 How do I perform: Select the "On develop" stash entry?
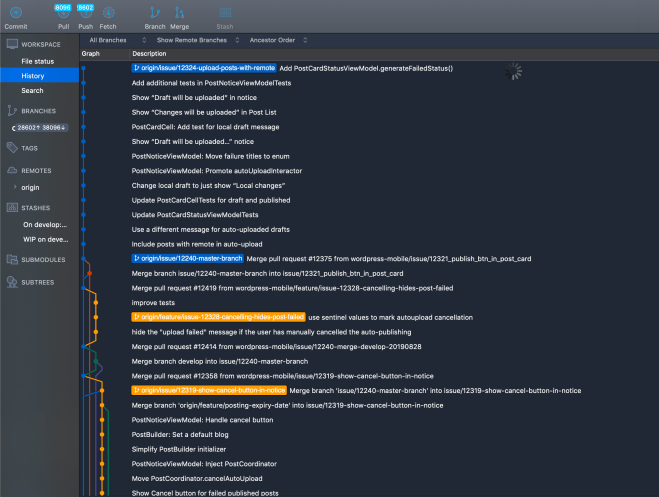44,225
